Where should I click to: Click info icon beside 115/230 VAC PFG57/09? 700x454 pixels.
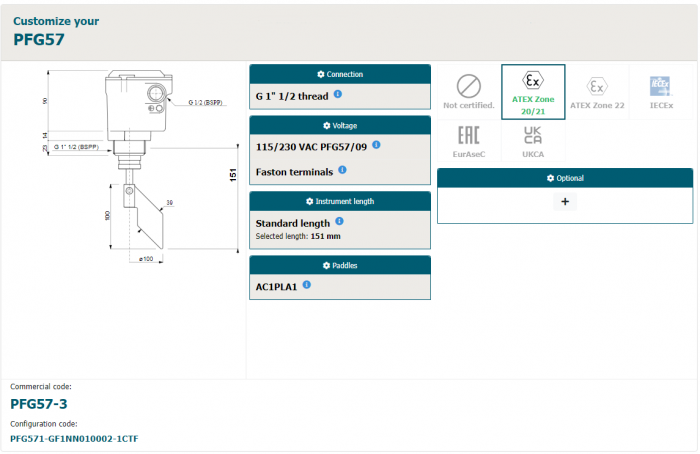[x=376, y=145]
